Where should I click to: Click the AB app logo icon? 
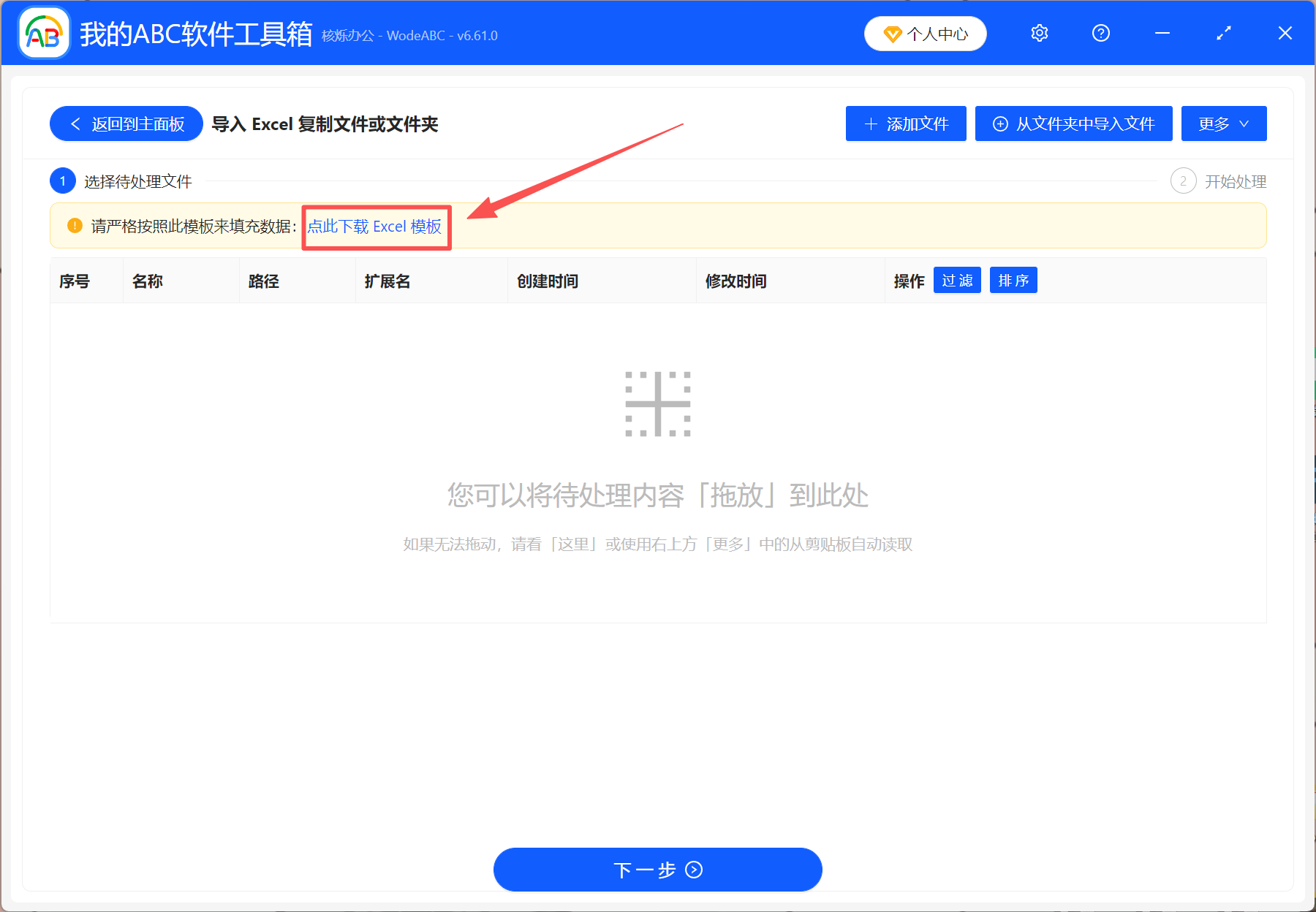44,33
